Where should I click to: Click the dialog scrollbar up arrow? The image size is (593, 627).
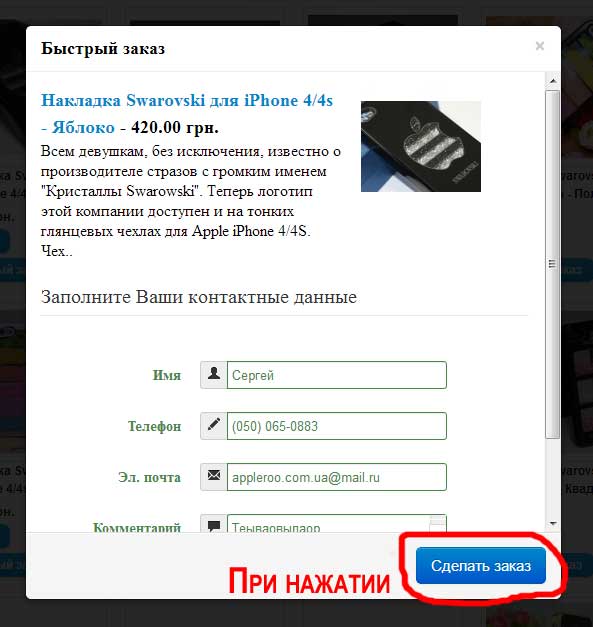(553, 81)
